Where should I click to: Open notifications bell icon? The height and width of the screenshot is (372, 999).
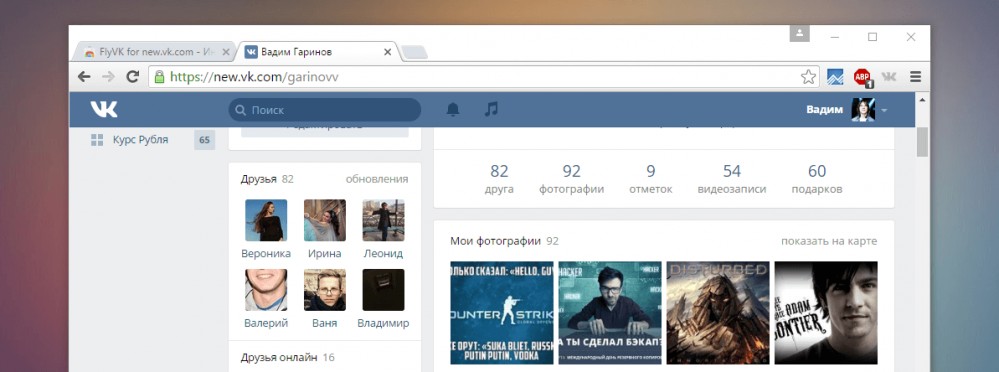click(453, 110)
